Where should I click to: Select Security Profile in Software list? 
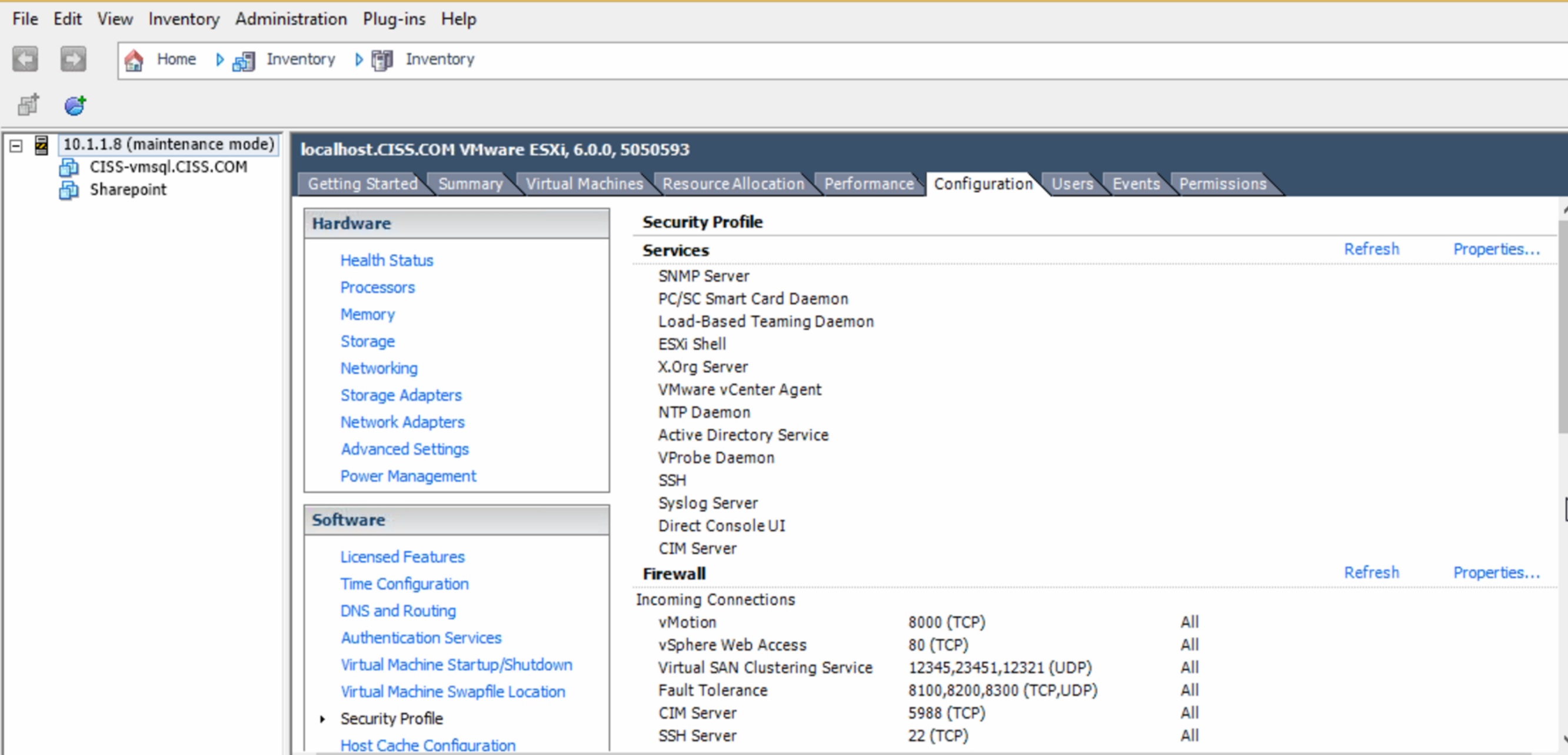click(391, 719)
